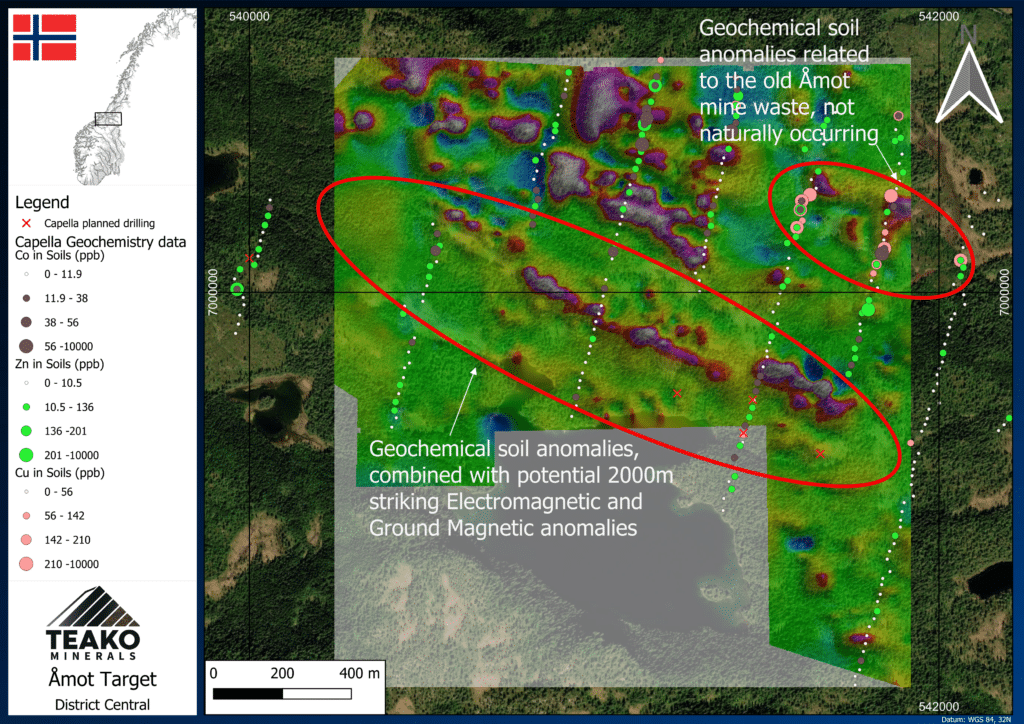Image resolution: width=1024 pixels, height=724 pixels.
Task: Select the Co 0 - 11.9 legend dot
Action: [26, 274]
